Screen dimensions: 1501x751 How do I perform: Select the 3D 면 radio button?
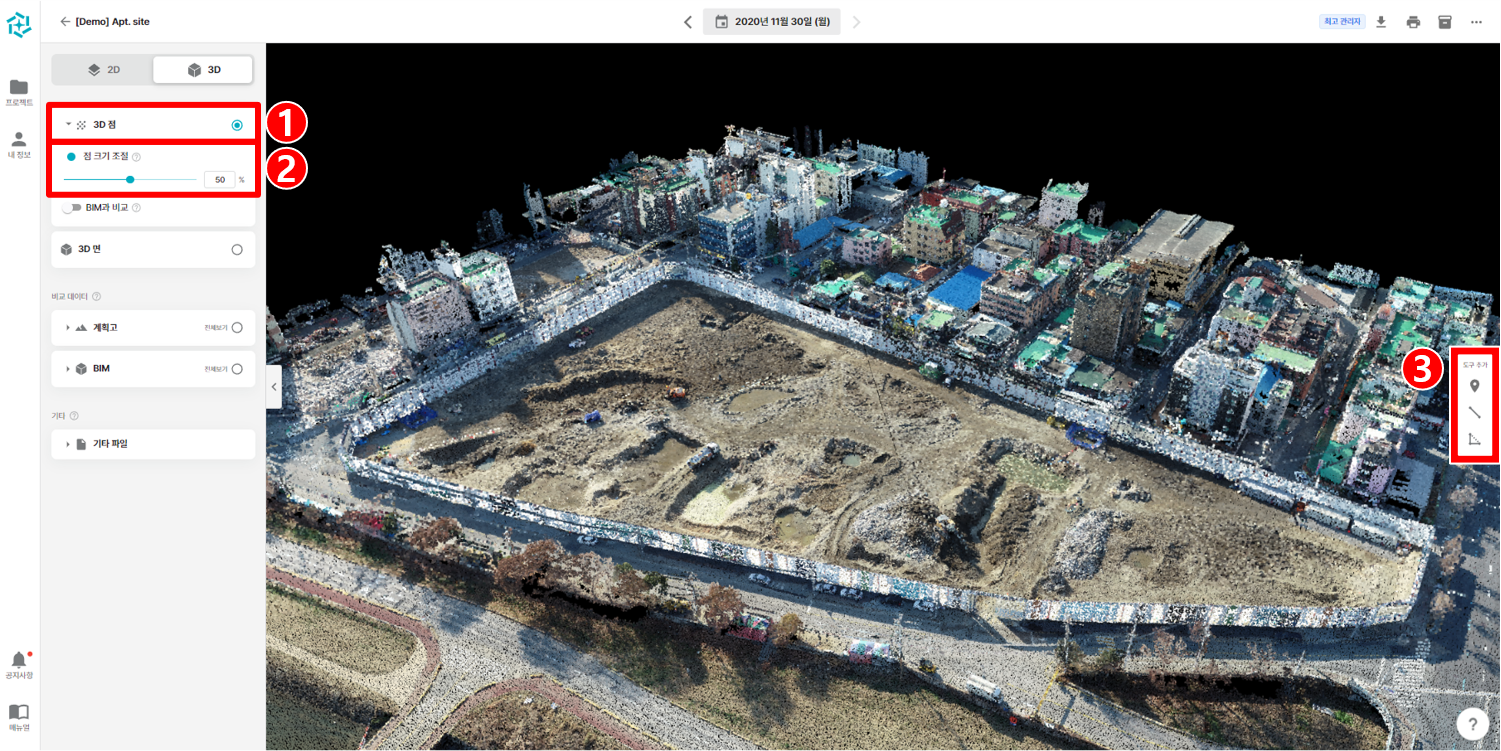coord(237,249)
